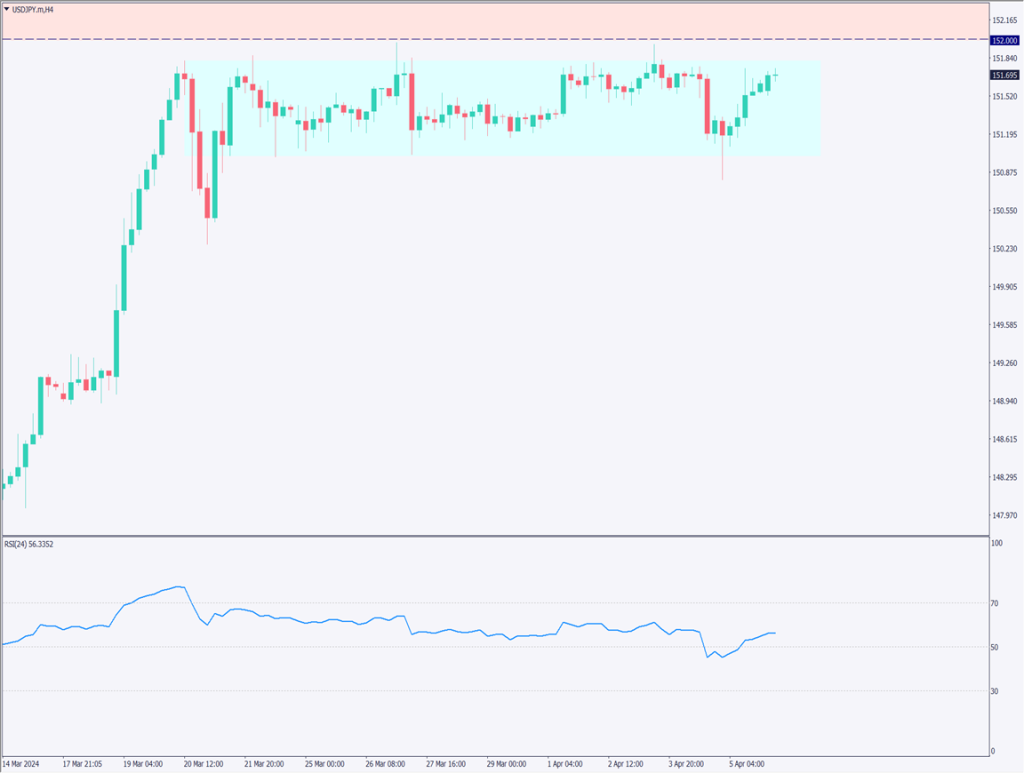The image size is (1024, 773).
Task: Click the 1 Apr 04:00 time label
Action: tap(568, 763)
